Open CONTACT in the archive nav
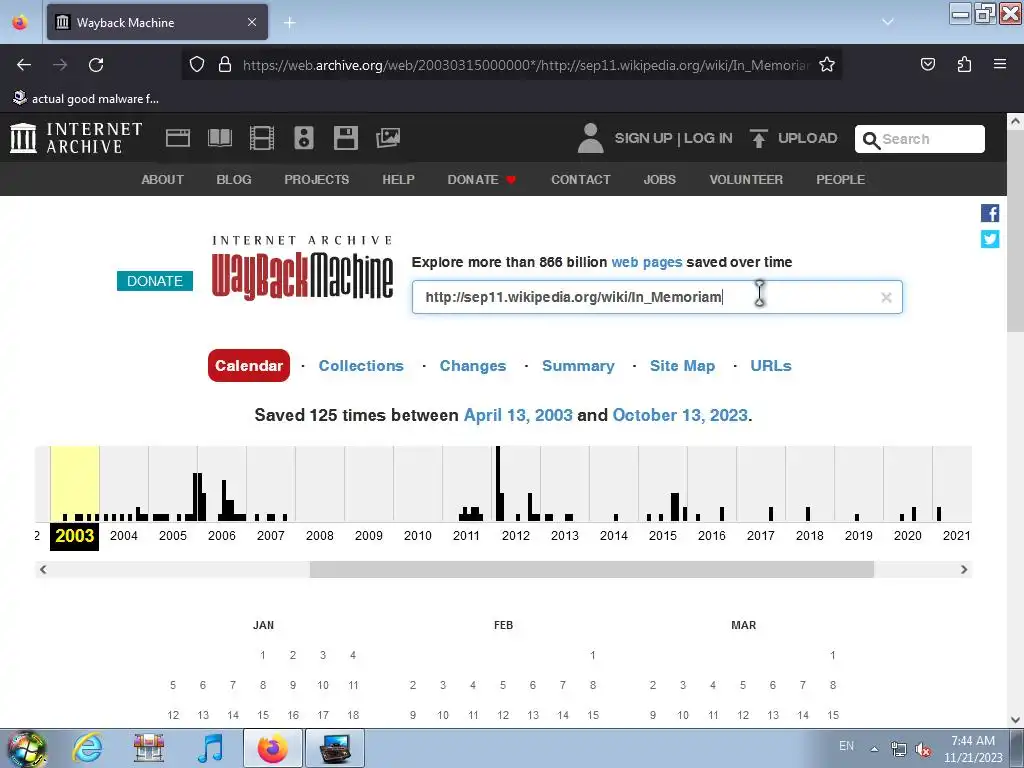The width and height of the screenshot is (1024, 768). coord(581,180)
